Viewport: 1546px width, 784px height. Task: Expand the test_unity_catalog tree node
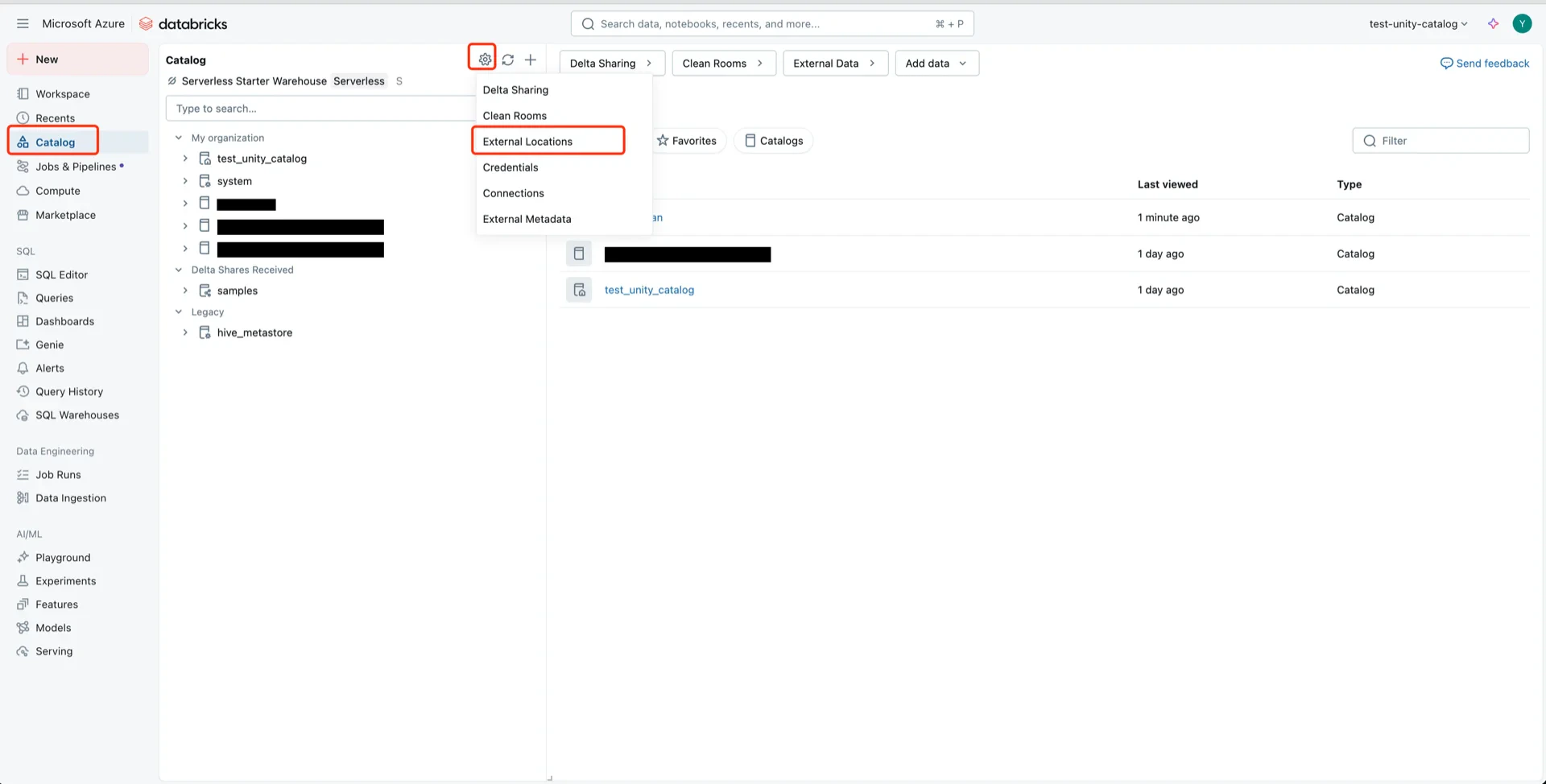point(185,159)
